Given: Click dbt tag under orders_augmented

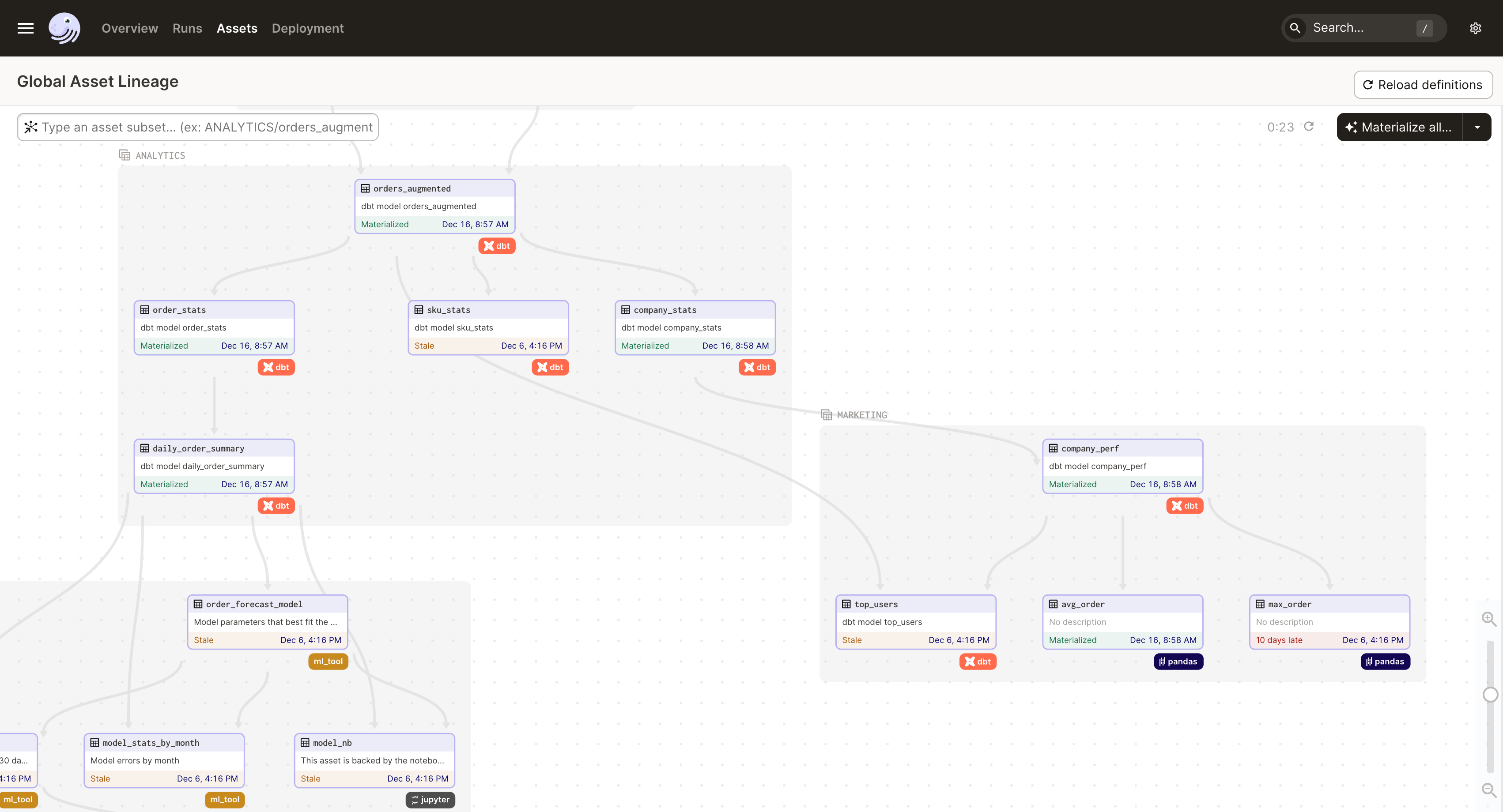Looking at the screenshot, I should point(497,245).
